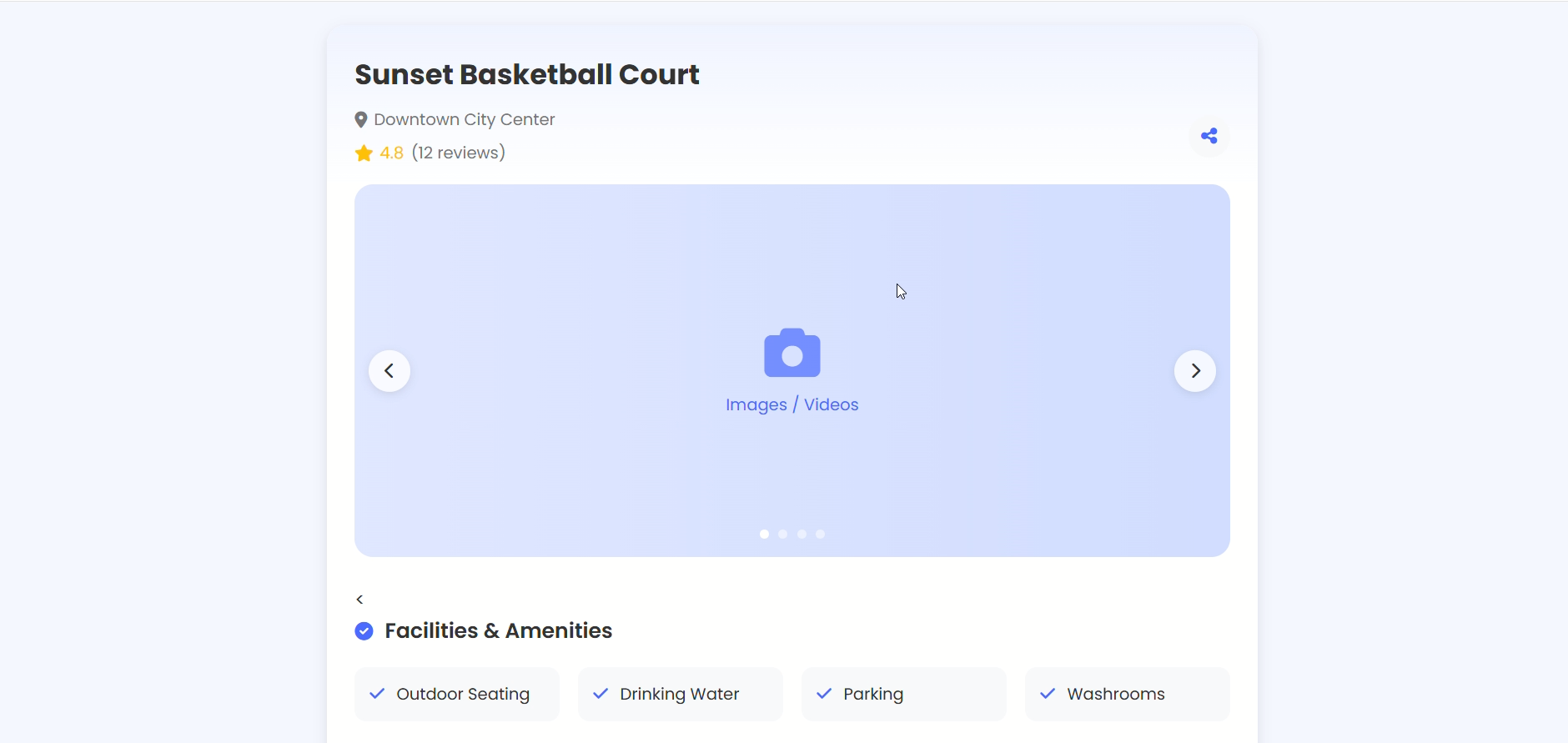The height and width of the screenshot is (743, 1568).
Task: Select second carousel dot indicator
Action: tap(782, 535)
